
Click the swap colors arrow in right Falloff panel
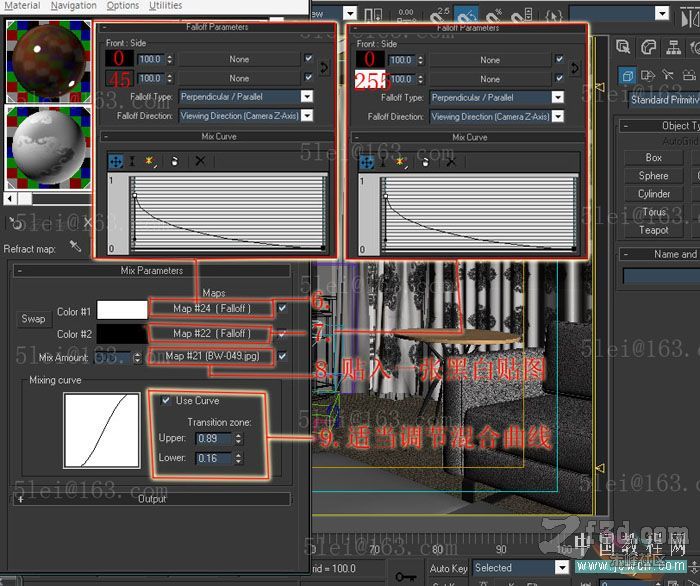(574, 68)
